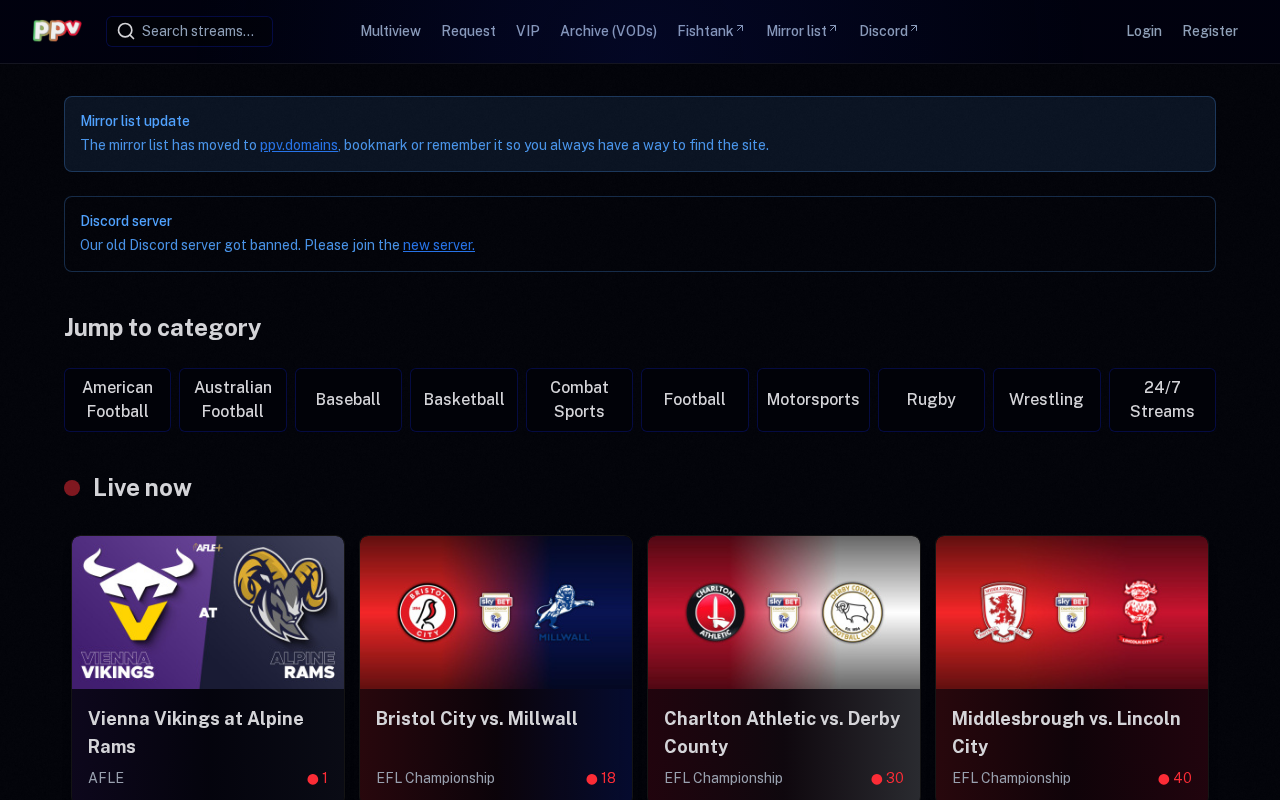Click the Mirror list update notice title

pos(135,121)
